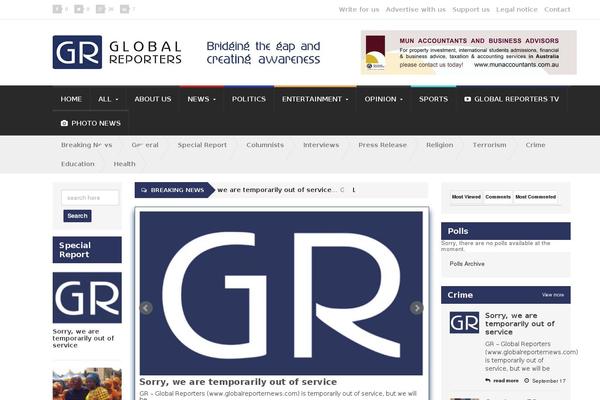Open the GR thumbnail under Special Report

pos(87,298)
